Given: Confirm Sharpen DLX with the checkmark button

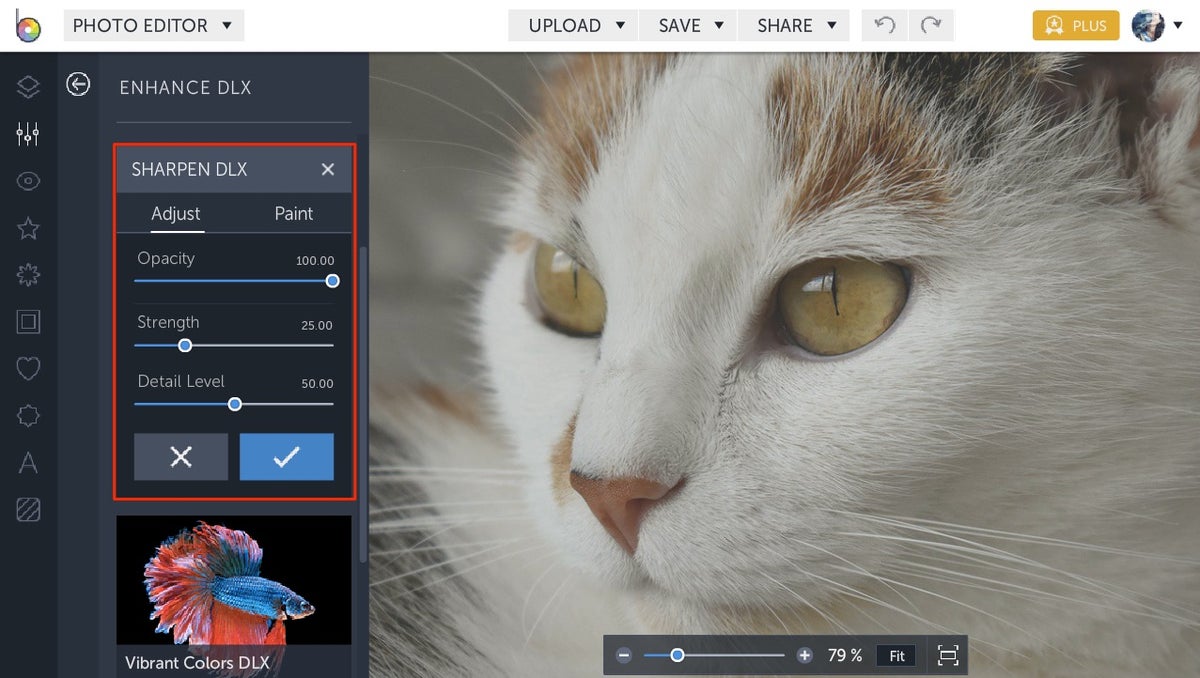Looking at the screenshot, I should (x=287, y=457).
